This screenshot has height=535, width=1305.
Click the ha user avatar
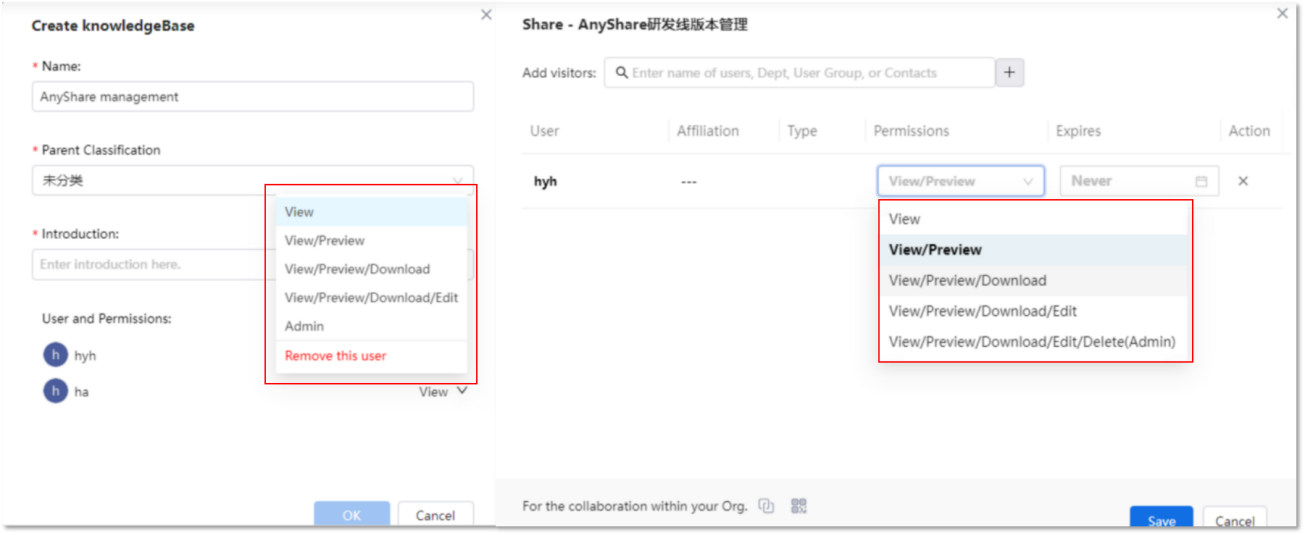coord(55,391)
